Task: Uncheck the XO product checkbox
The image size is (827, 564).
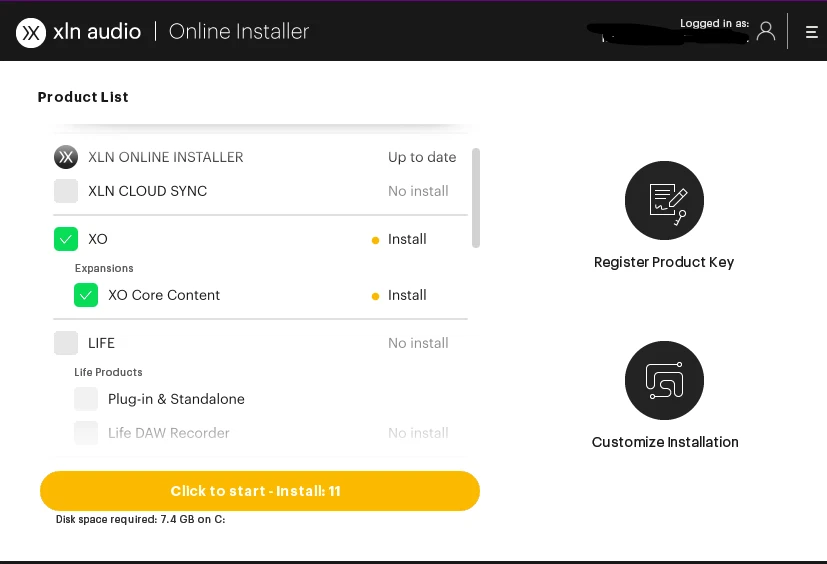Action: 66,239
